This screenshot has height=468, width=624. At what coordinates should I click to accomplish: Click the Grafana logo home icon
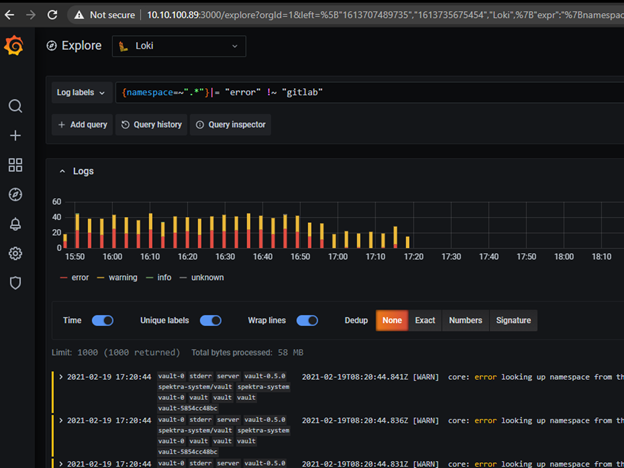coord(14,45)
